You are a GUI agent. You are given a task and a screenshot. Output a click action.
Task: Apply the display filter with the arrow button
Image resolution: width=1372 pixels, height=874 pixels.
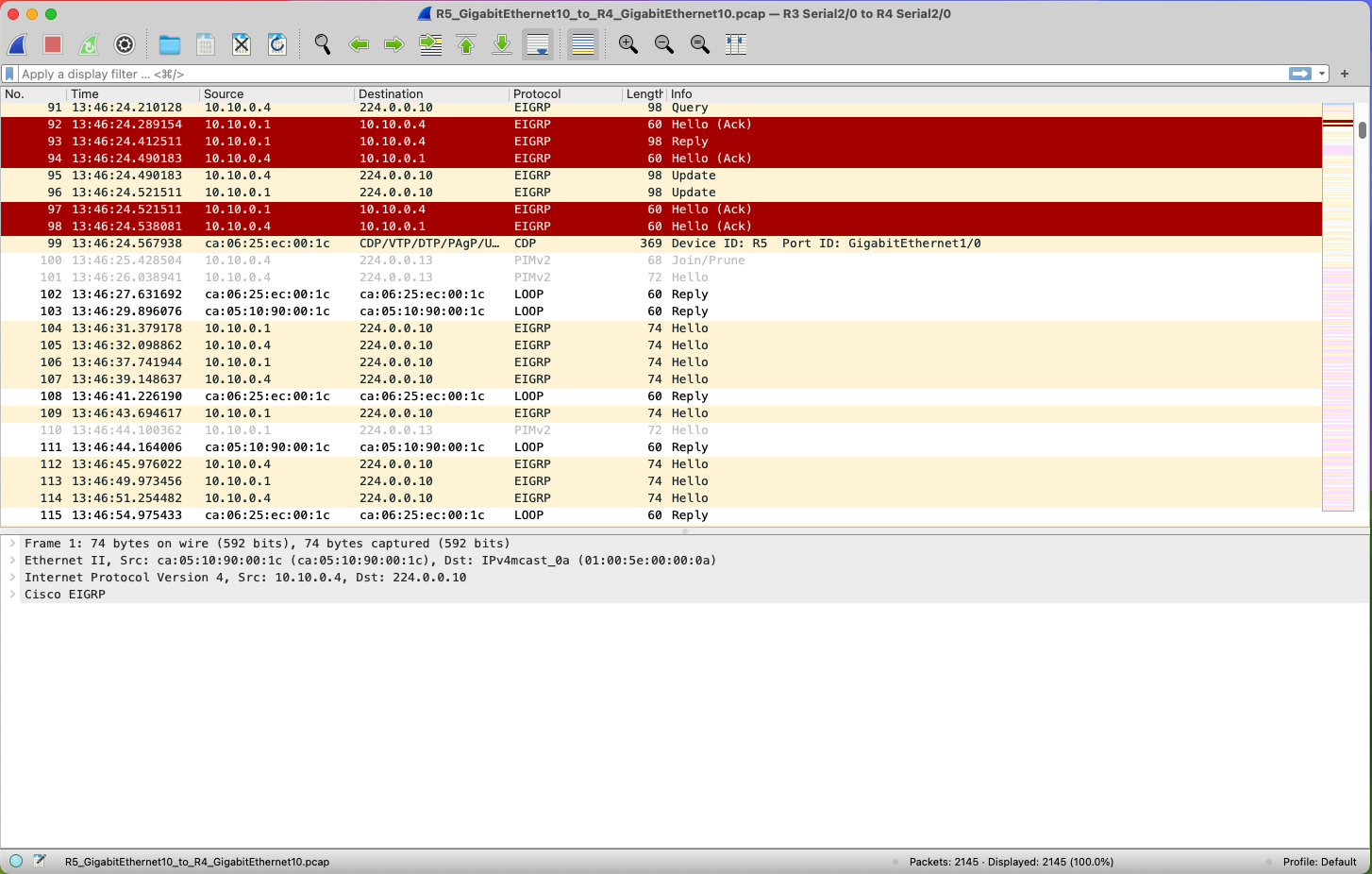coord(1300,74)
